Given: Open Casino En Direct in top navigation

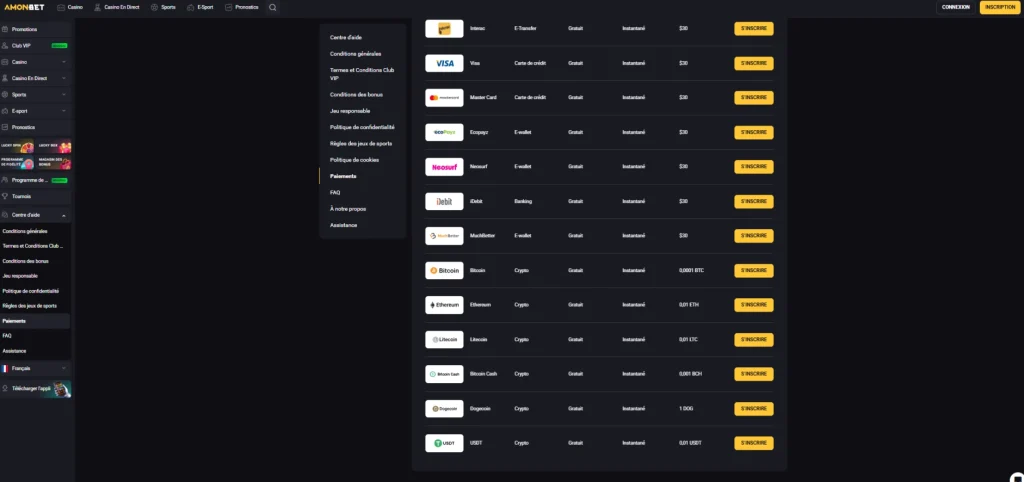Looking at the screenshot, I should (116, 7).
